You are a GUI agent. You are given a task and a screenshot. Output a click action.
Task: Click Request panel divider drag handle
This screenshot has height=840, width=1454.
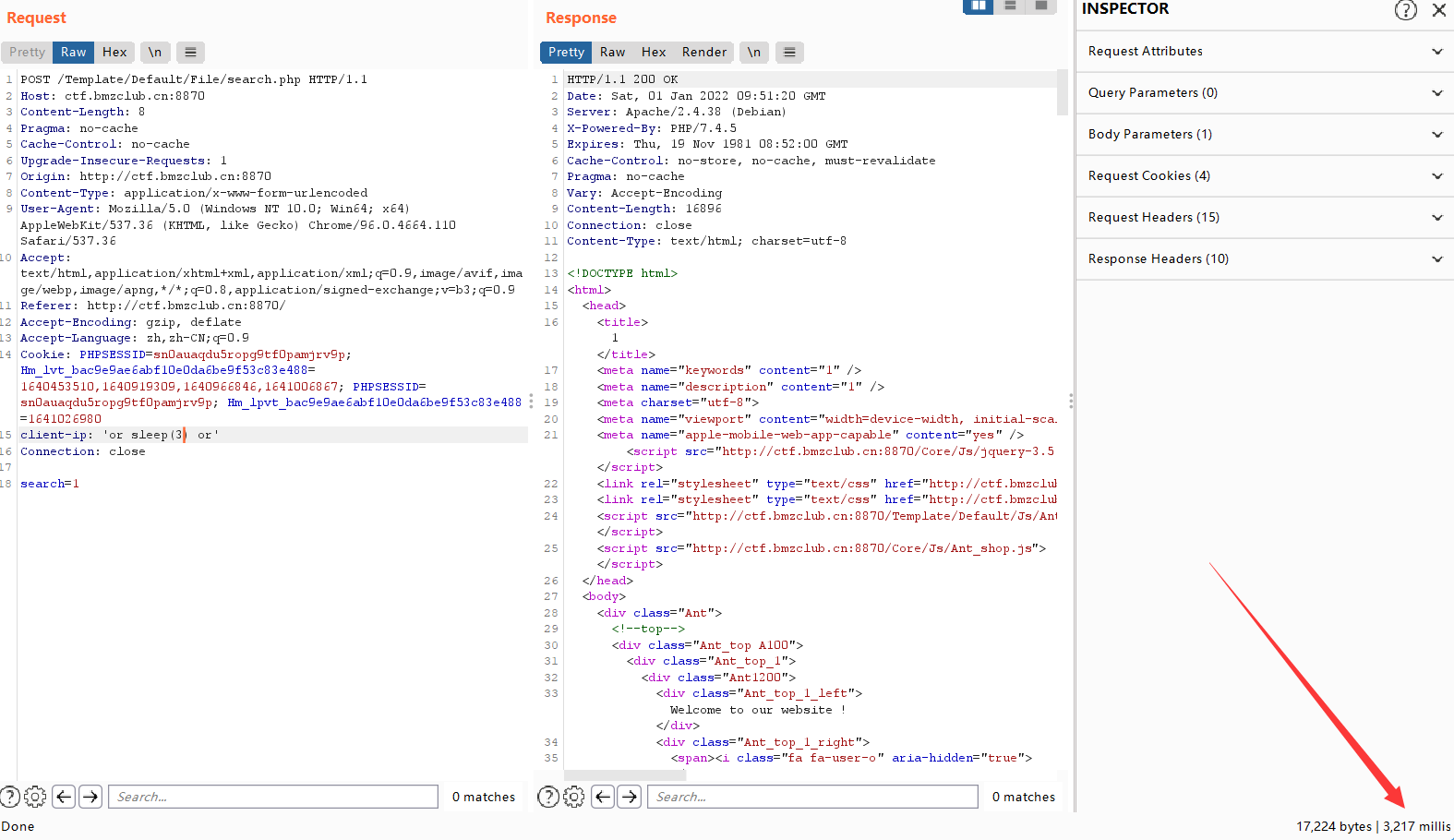531,402
